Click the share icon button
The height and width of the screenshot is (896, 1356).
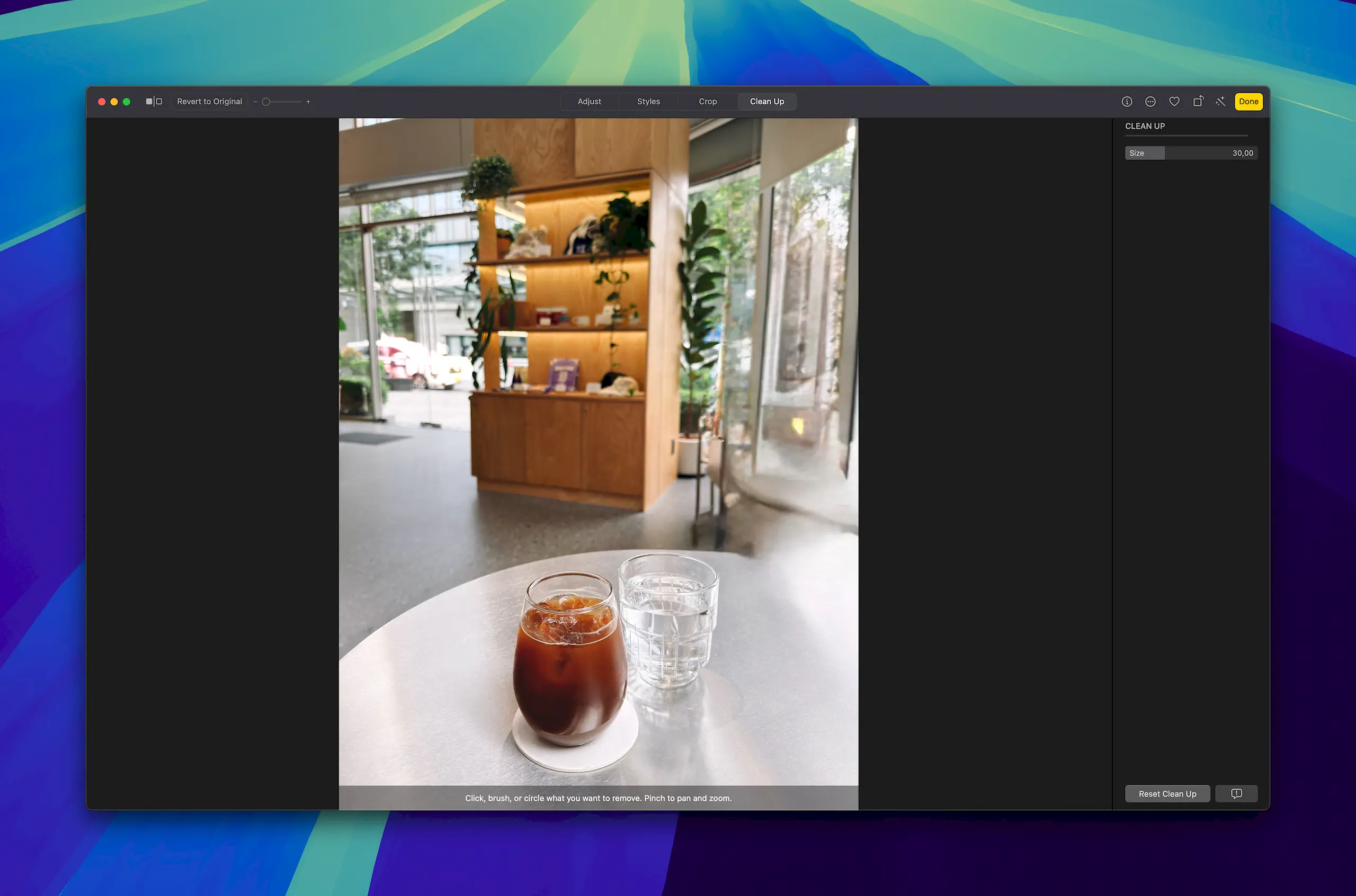pos(1198,101)
